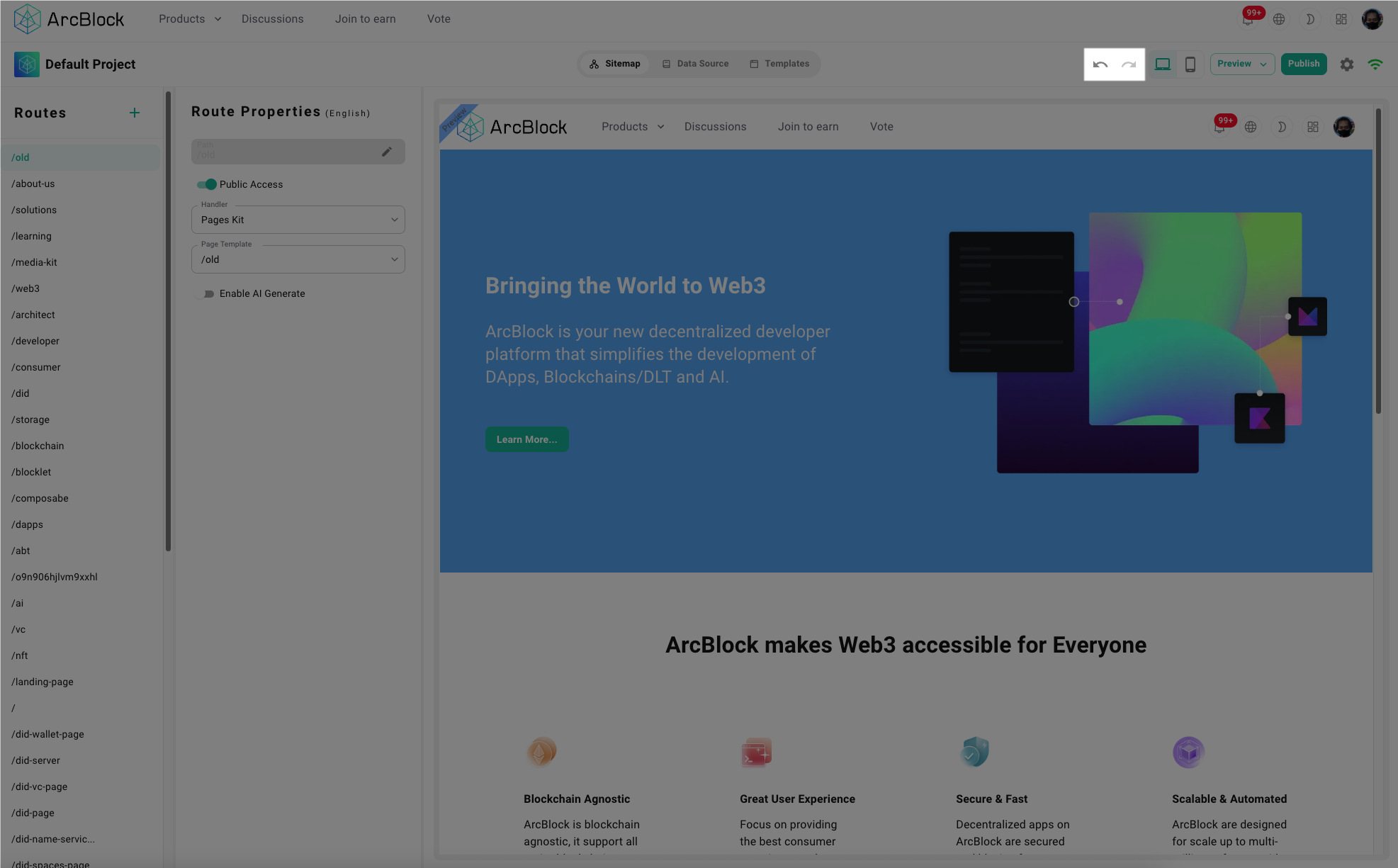
Task: Enable AI Generate toggle
Action: click(x=207, y=293)
